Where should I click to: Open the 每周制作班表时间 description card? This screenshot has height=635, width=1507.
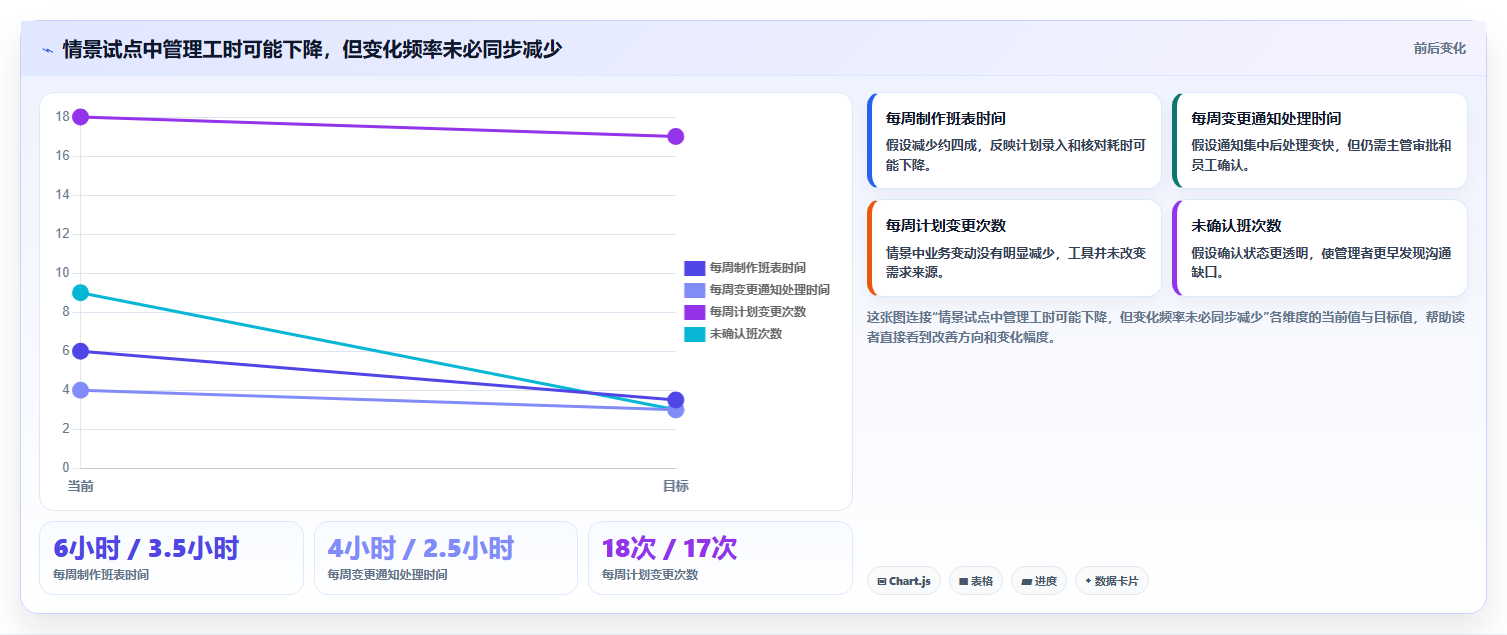1014,141
